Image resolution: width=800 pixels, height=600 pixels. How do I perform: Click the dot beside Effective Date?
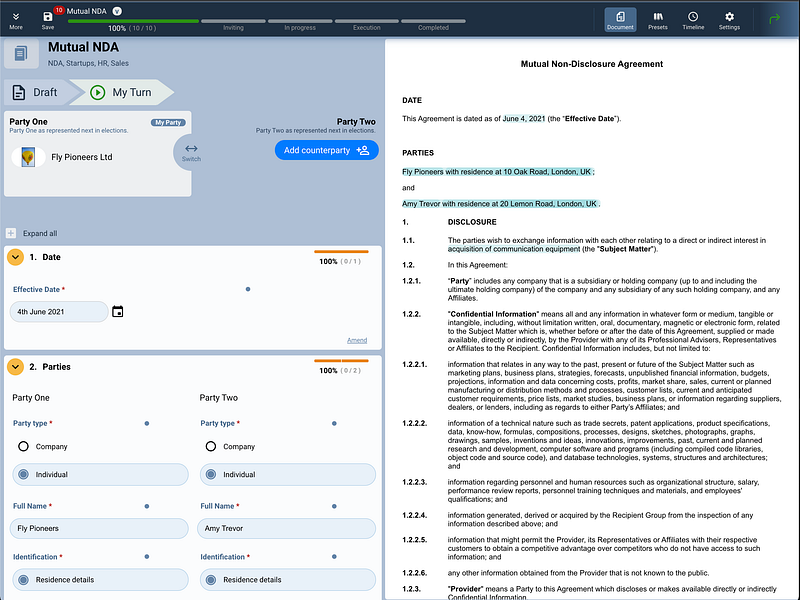point(248,289)
